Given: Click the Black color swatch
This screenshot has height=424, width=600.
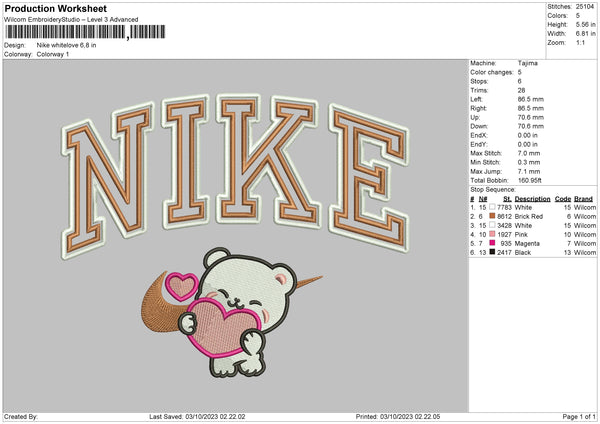Looking at the screenshot, I should coord(492,252).
